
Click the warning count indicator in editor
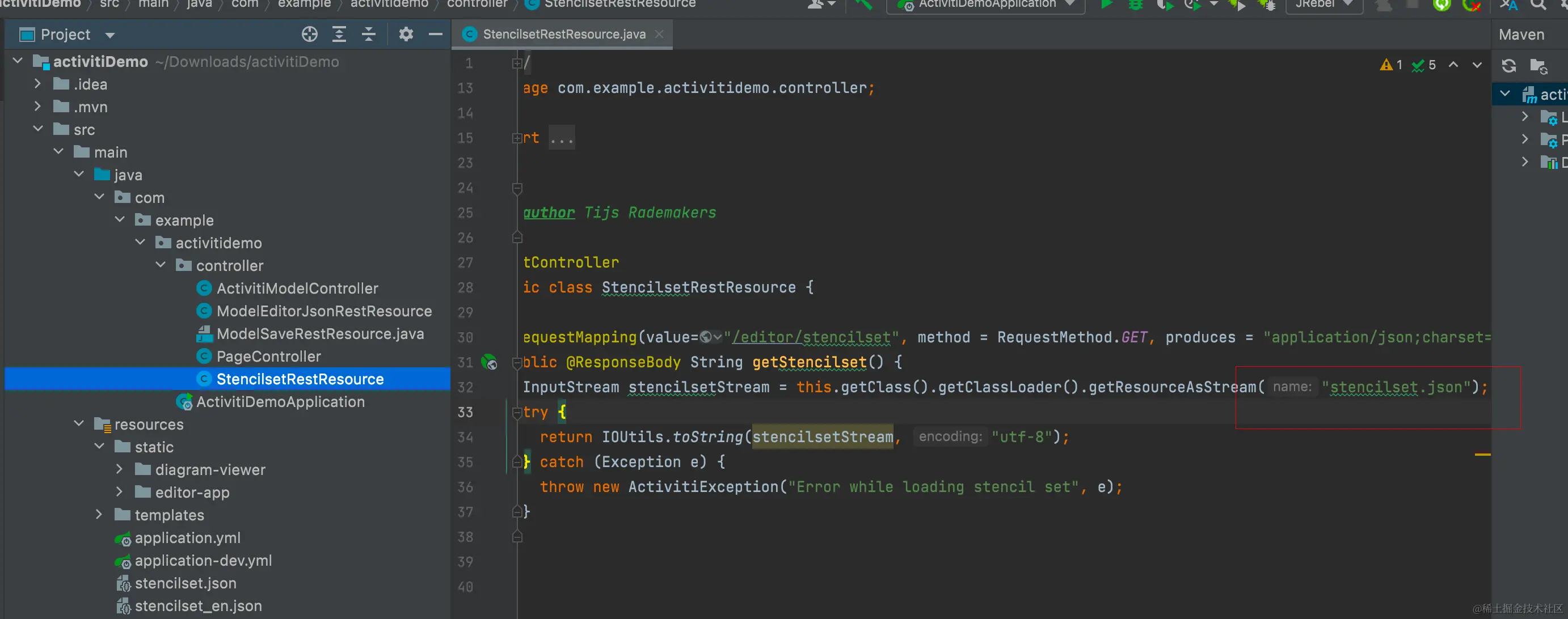tap(1390, 65)
